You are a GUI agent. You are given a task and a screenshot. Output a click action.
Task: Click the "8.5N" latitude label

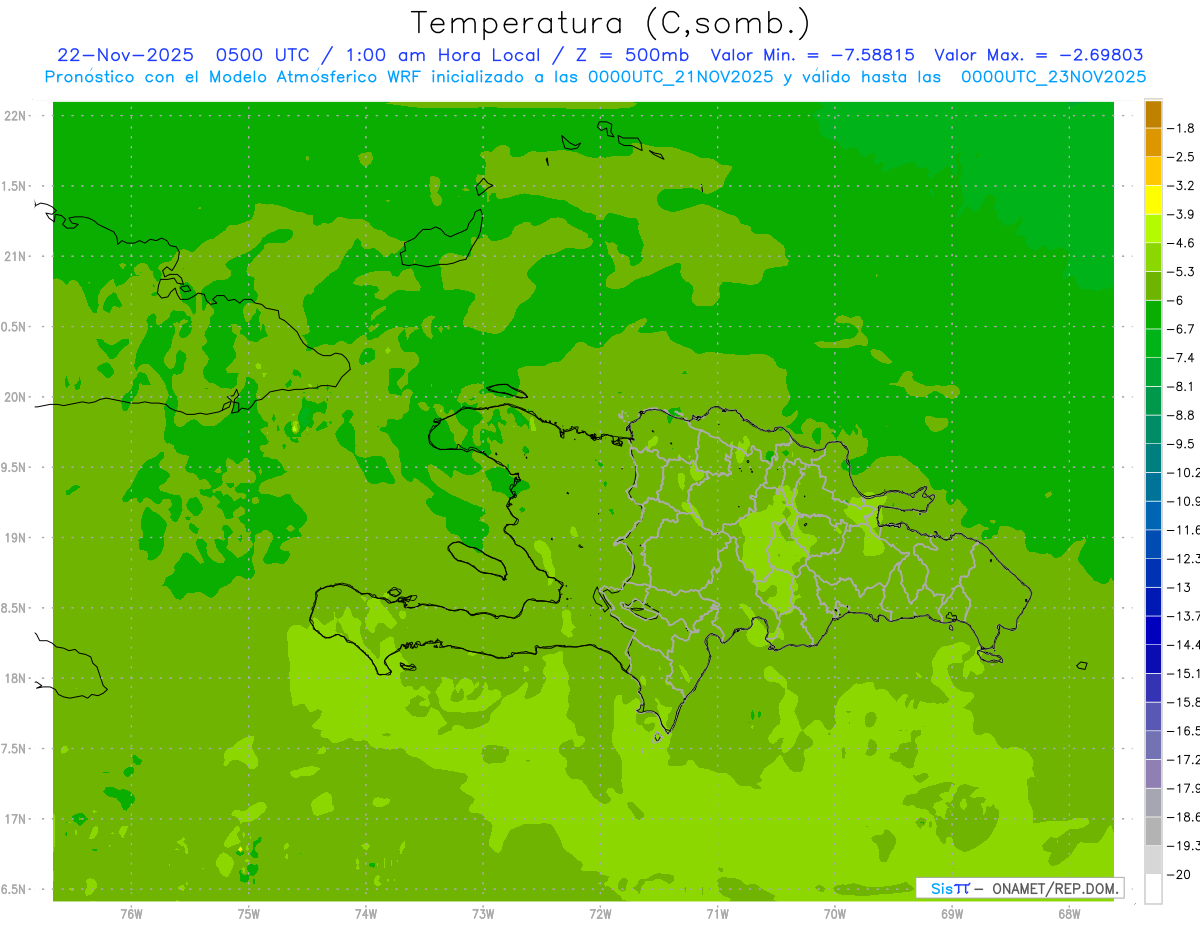click(16, 608)
